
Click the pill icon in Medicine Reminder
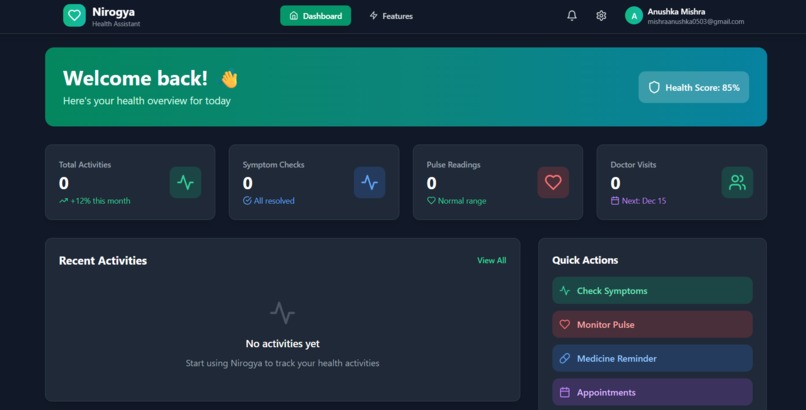(564, 359)
